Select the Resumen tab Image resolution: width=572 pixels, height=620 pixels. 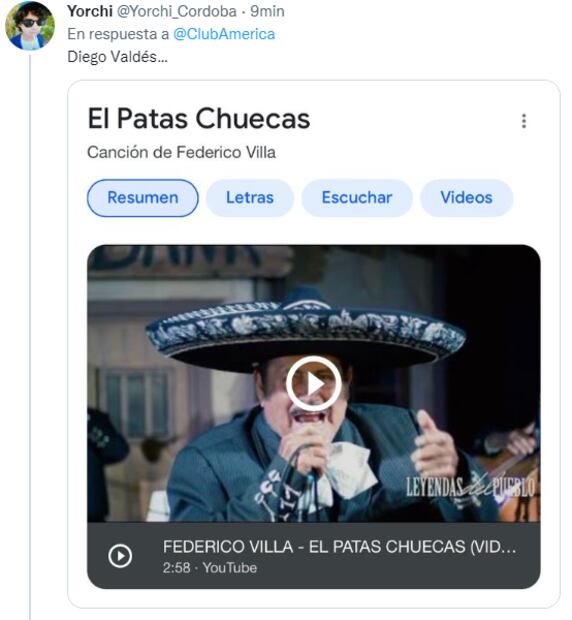(143, 198)
